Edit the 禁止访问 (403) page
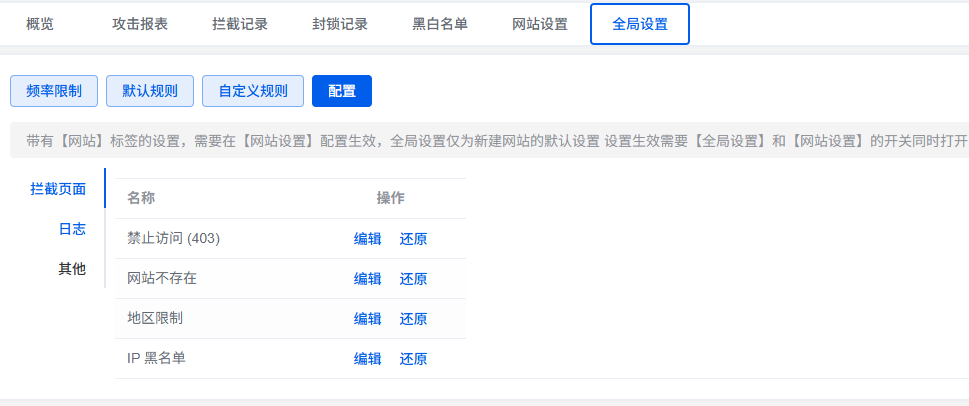The height and width of the screenshot is (406, 969). (367, 239)
